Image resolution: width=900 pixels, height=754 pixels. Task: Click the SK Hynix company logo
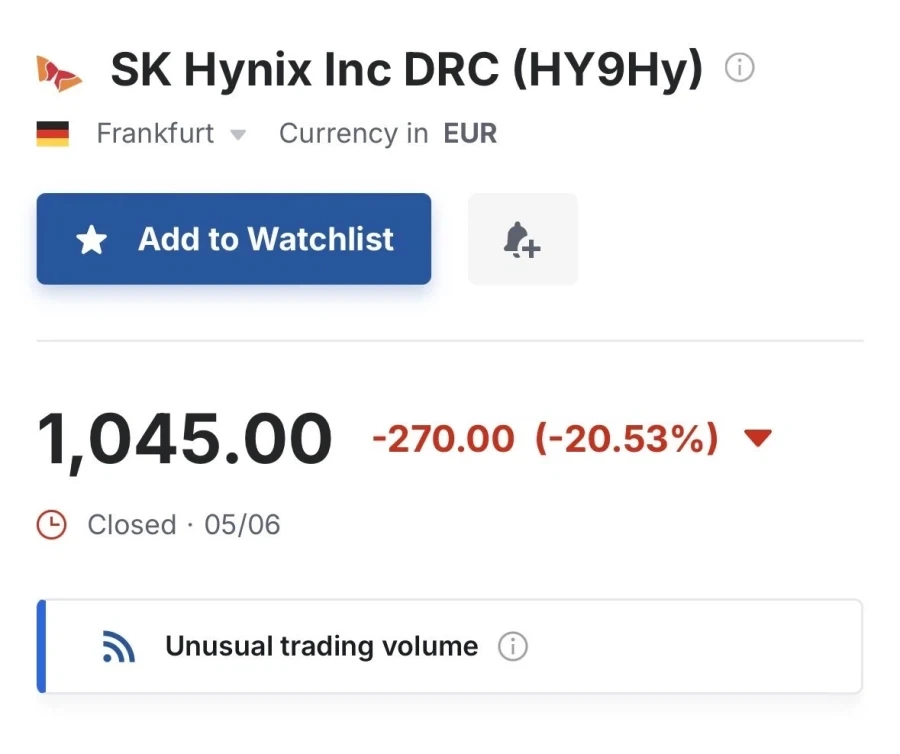[59, 73]
